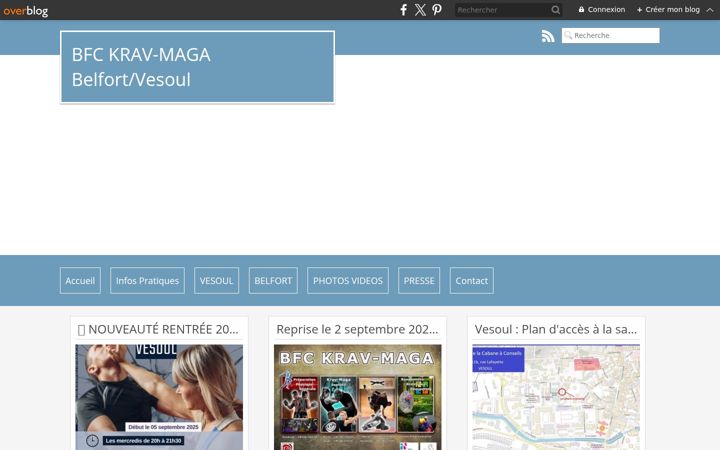Click the Vesoul access map thumbnail
The height and width of the screenshot is (450, 720).
click(556, 397)
